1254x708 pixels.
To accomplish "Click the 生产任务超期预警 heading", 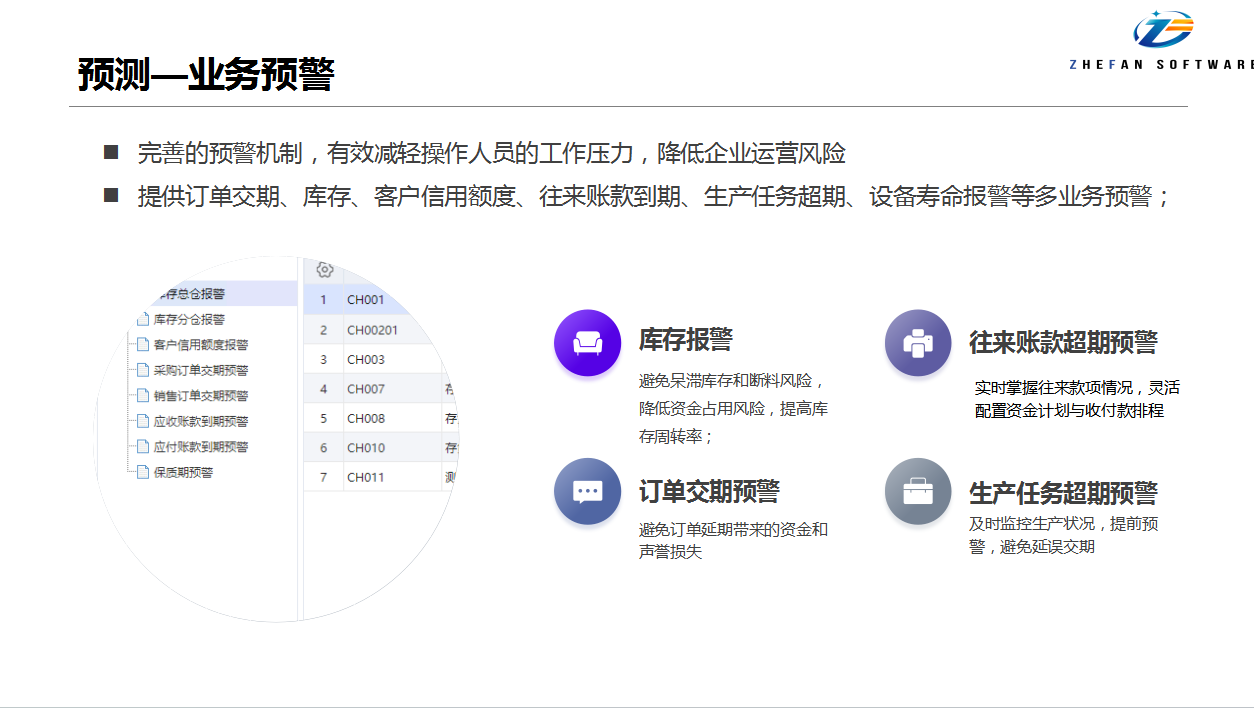I will click(1063, 493).
